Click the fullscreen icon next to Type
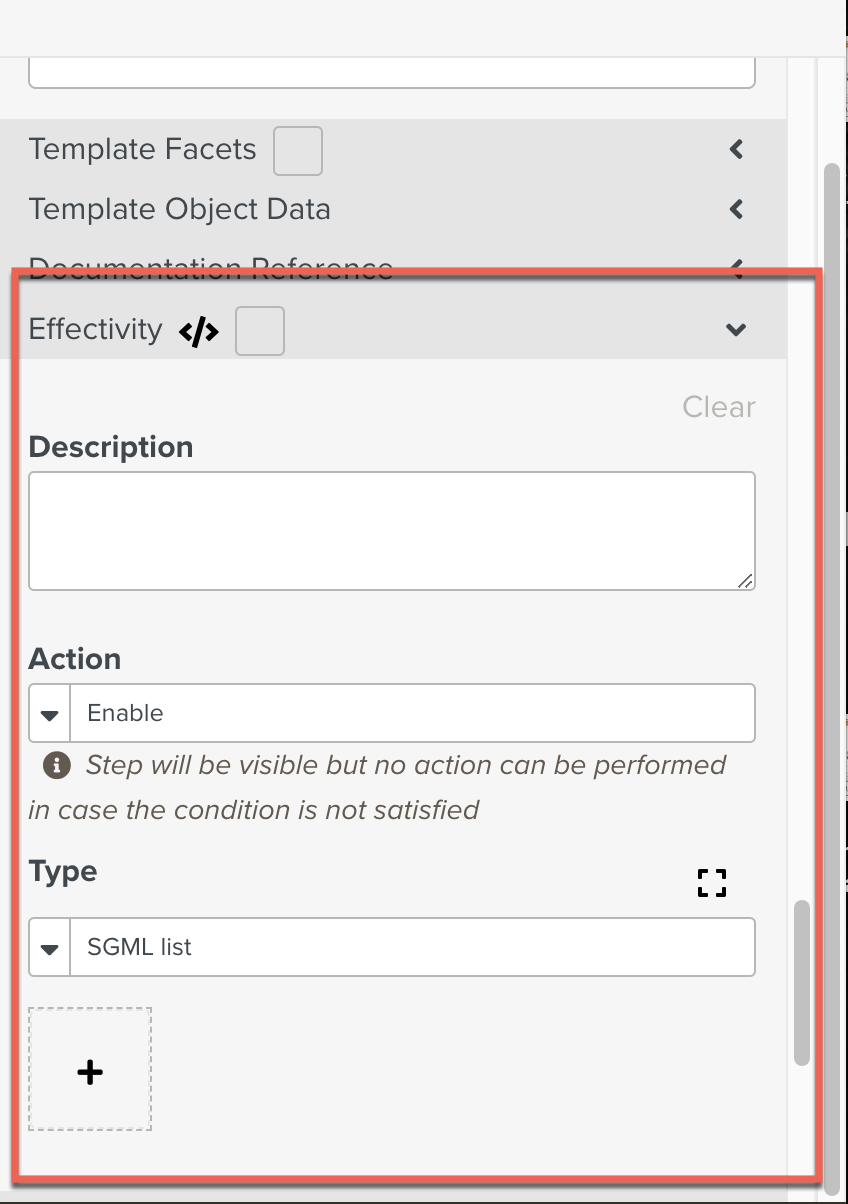The width and height of the screenshot is (848, 1204). pyautogui.click(x=711, y=882)
